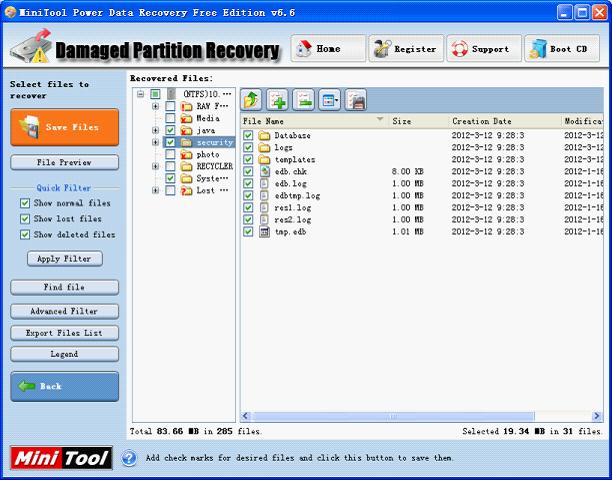Uncheck the Database folder checkbox
Viewport: 612px width, 480px height.
(x=248, y=135)
